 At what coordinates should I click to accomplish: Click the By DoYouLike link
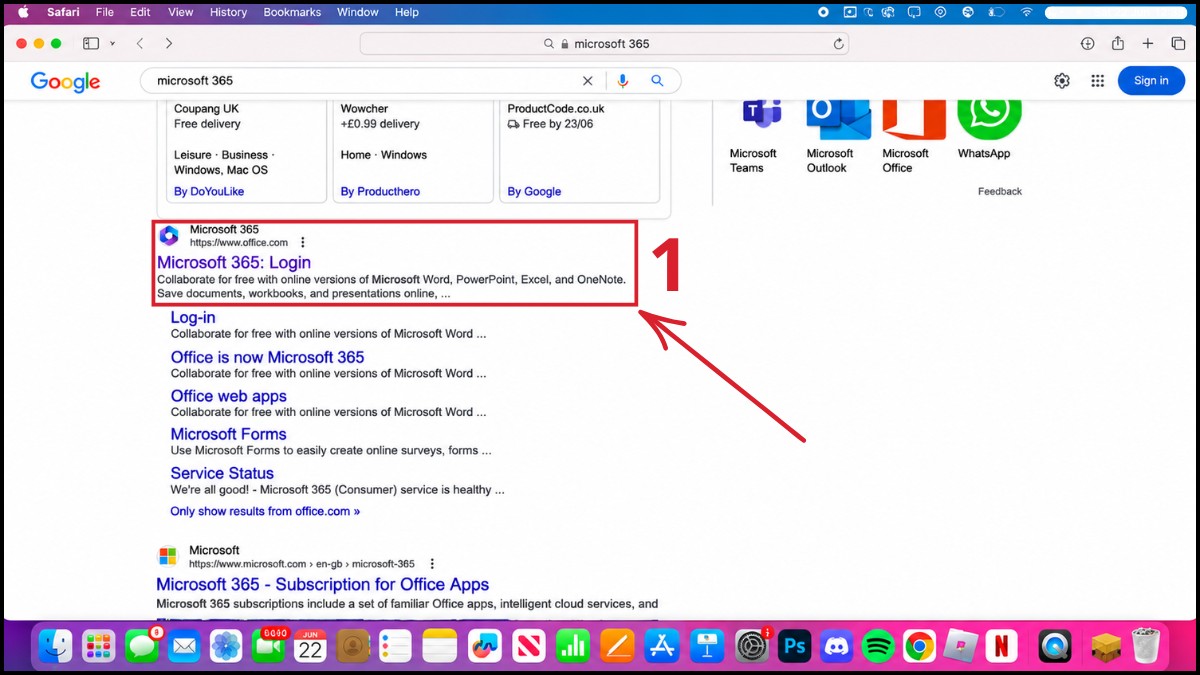209,191
